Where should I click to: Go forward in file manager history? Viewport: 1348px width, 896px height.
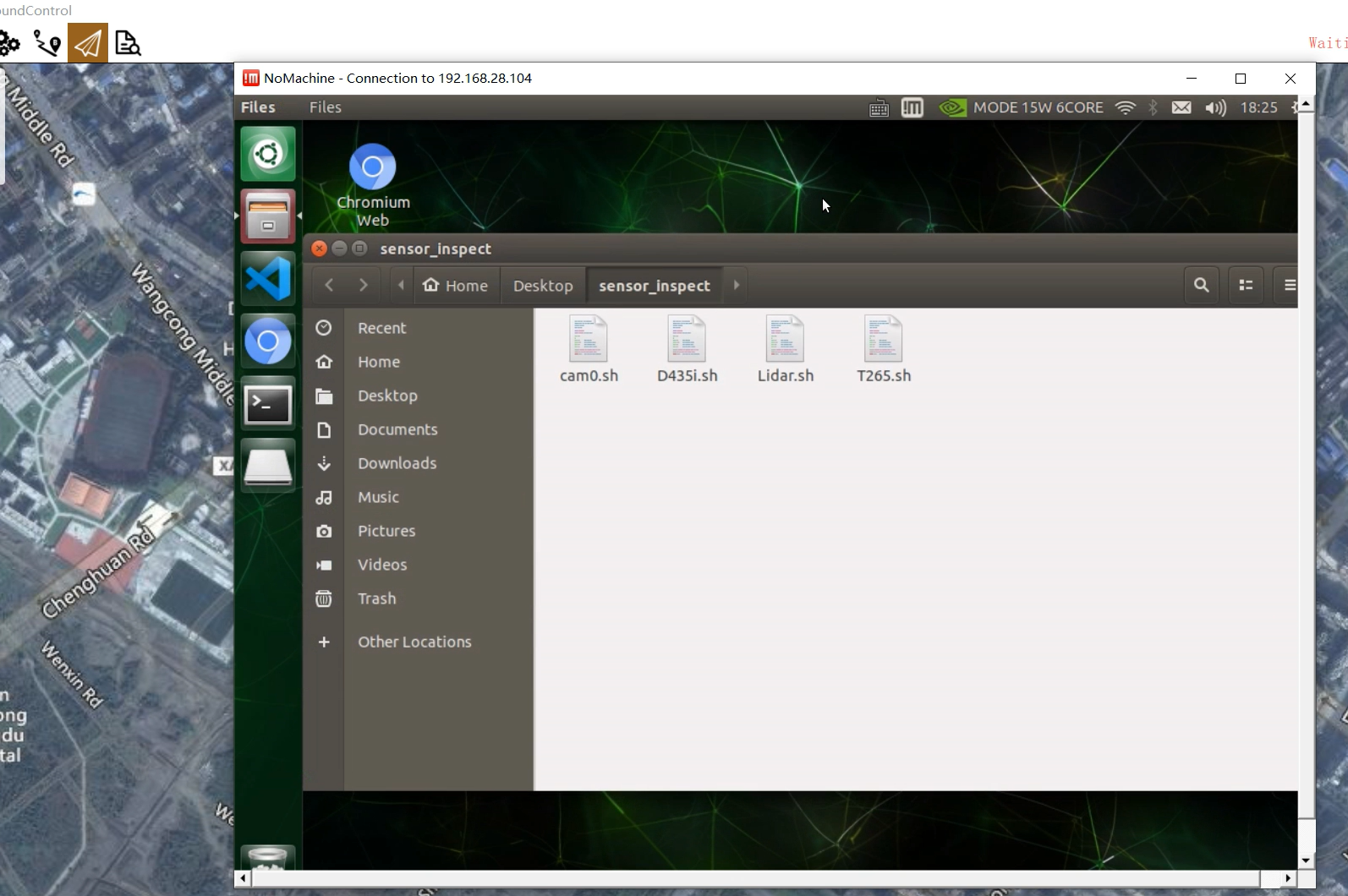[363, 285]
